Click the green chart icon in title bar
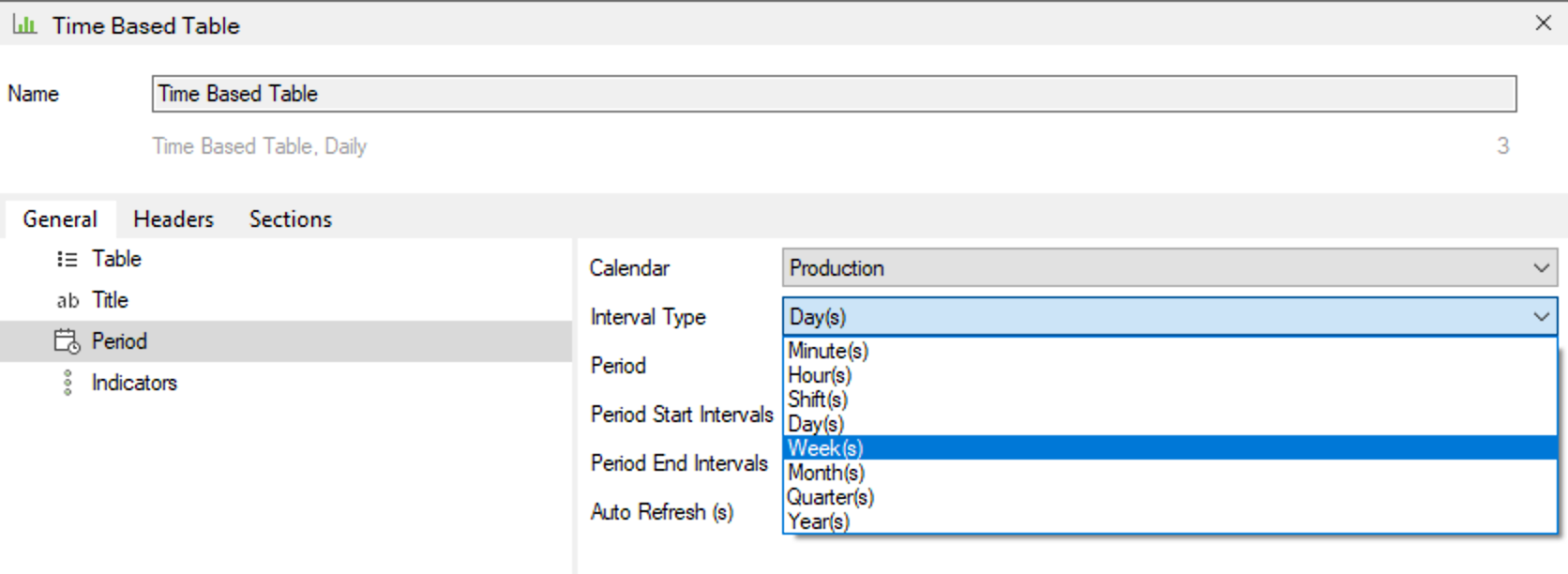Screen dimensions: 1568x574 pyautogui.click(x=24, y=24)
